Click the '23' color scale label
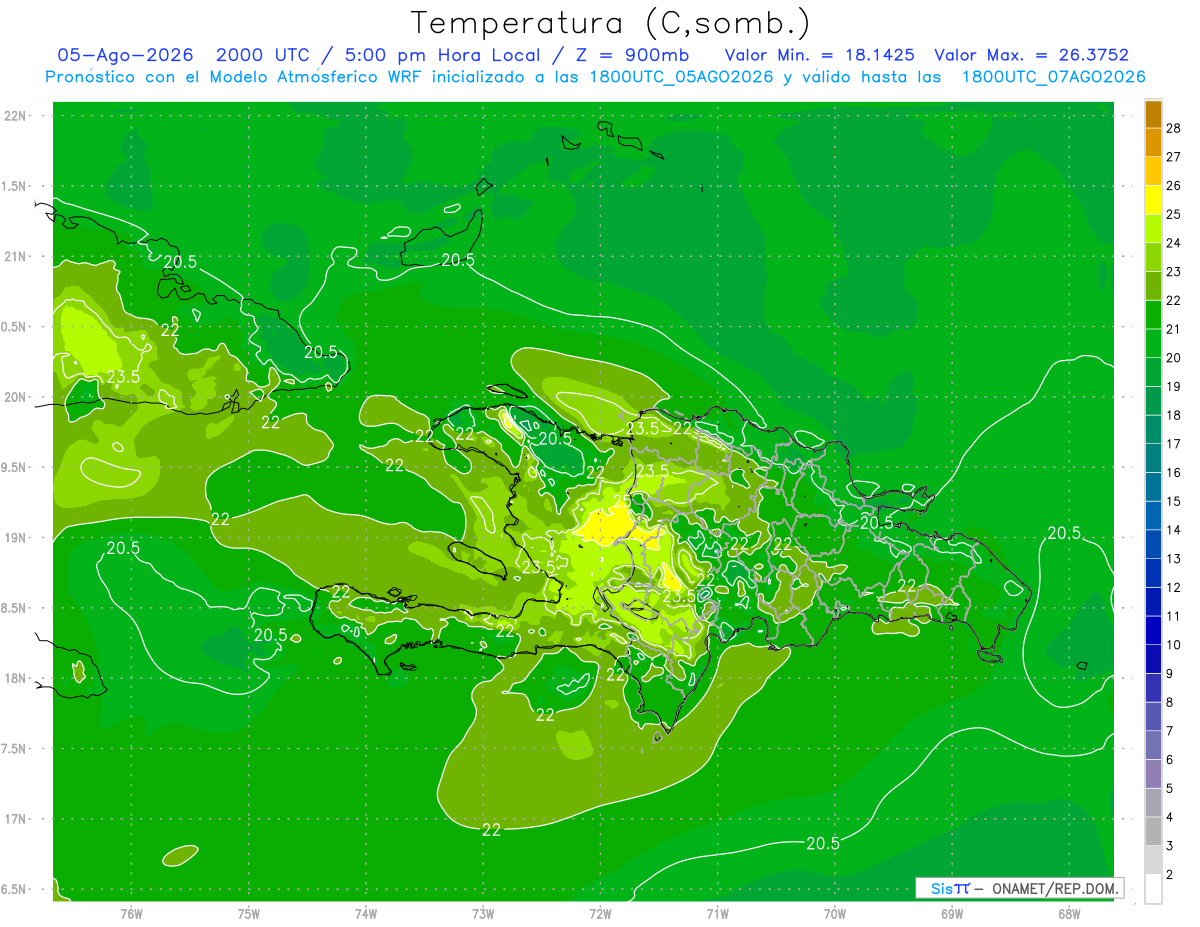The width and height of the screenshot is (1200, 927). coord(1174,271)
